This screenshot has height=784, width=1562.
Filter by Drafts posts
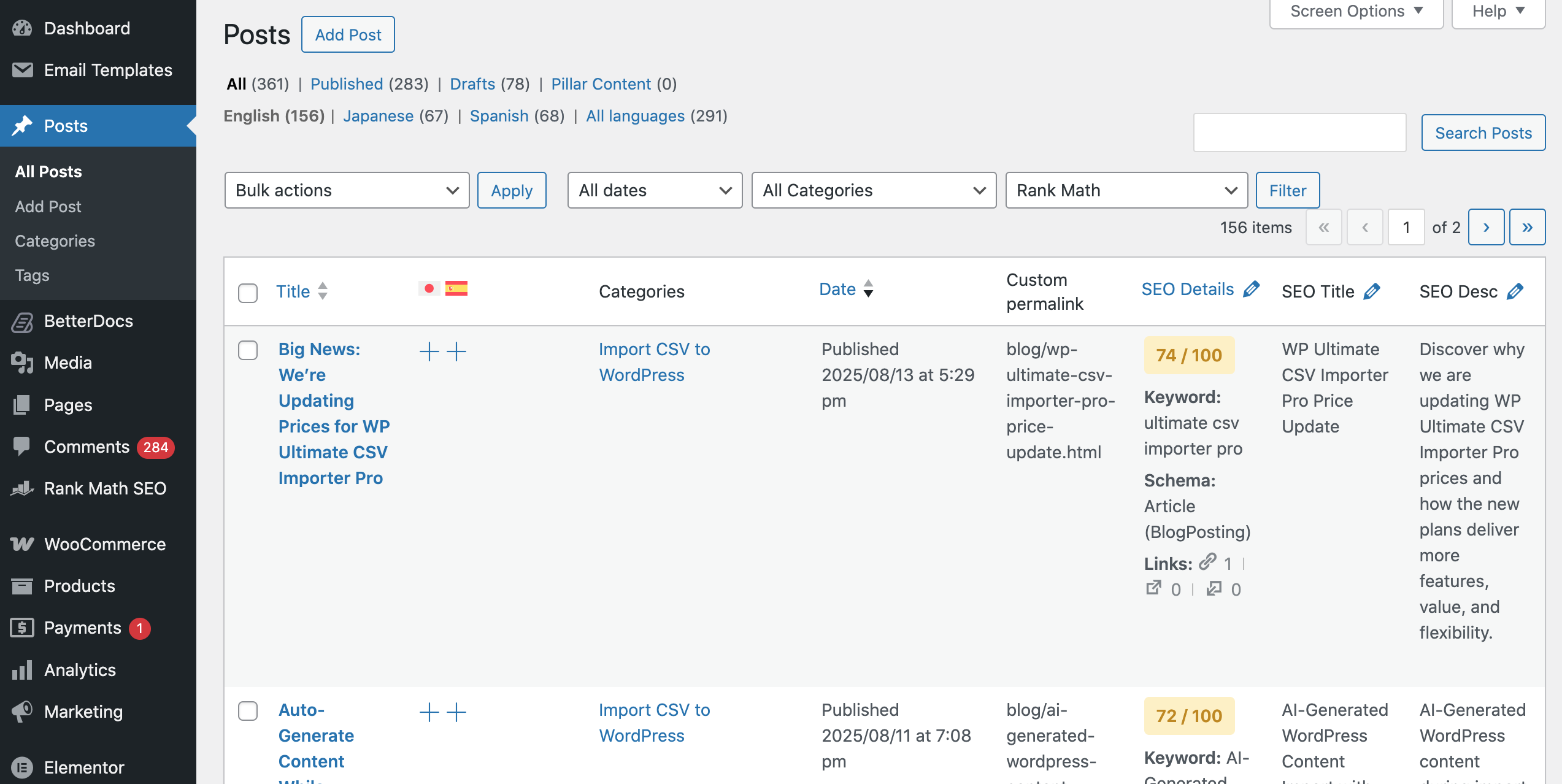tap(472, 84)
